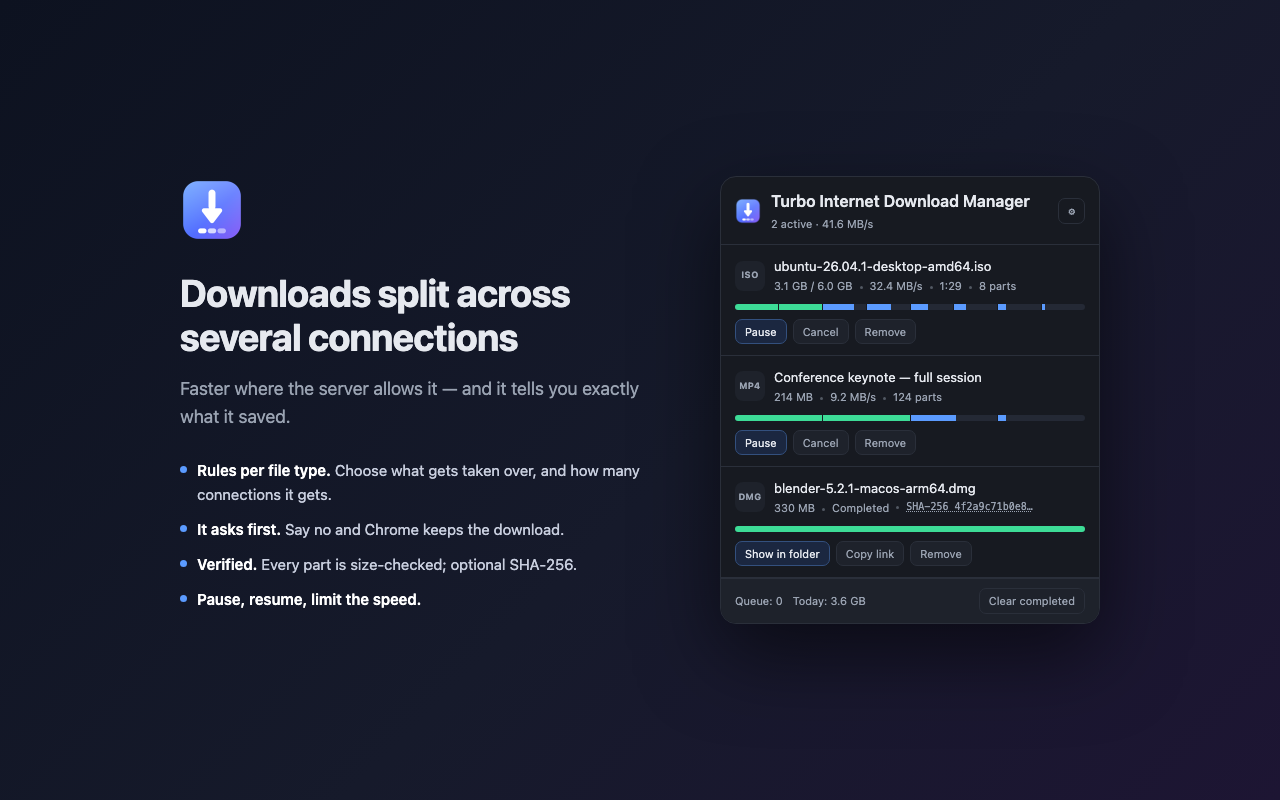This screenshot has width=1280, height=800.
Task: Pause the ubuntu ISO download
Action: point(761,332)
